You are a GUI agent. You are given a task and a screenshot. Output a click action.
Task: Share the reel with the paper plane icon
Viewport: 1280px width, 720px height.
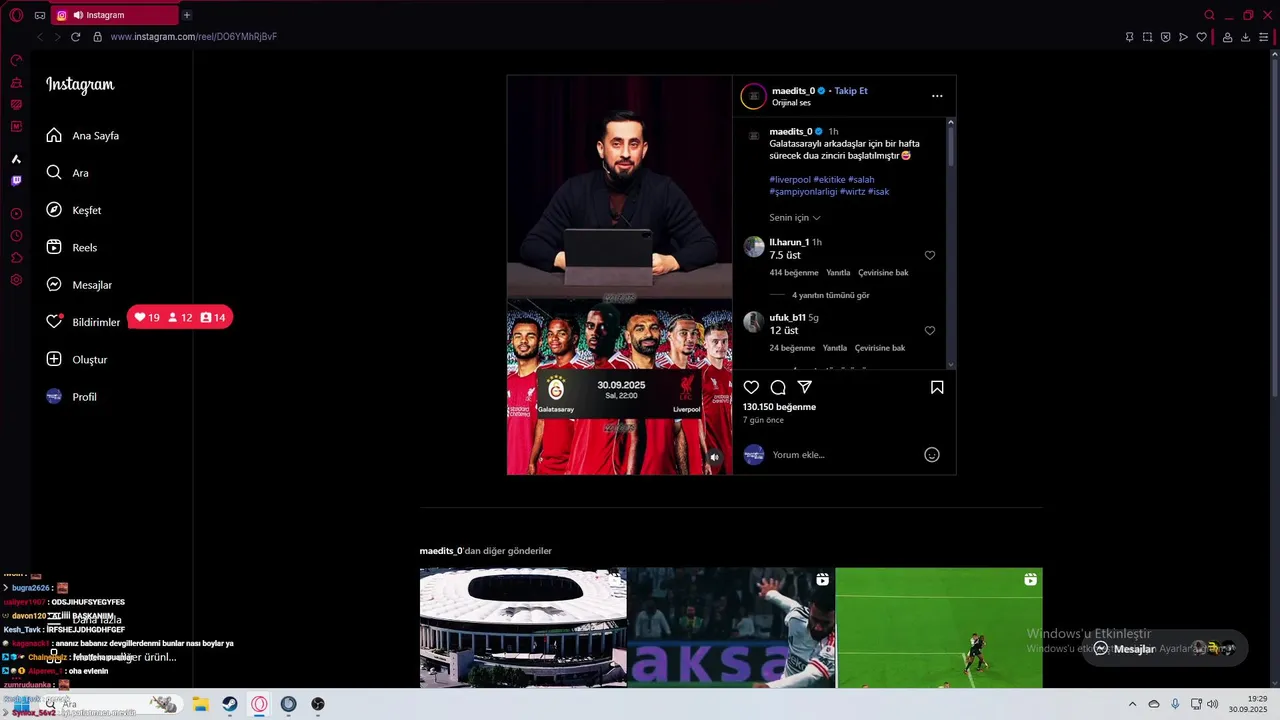pos(805,387)
